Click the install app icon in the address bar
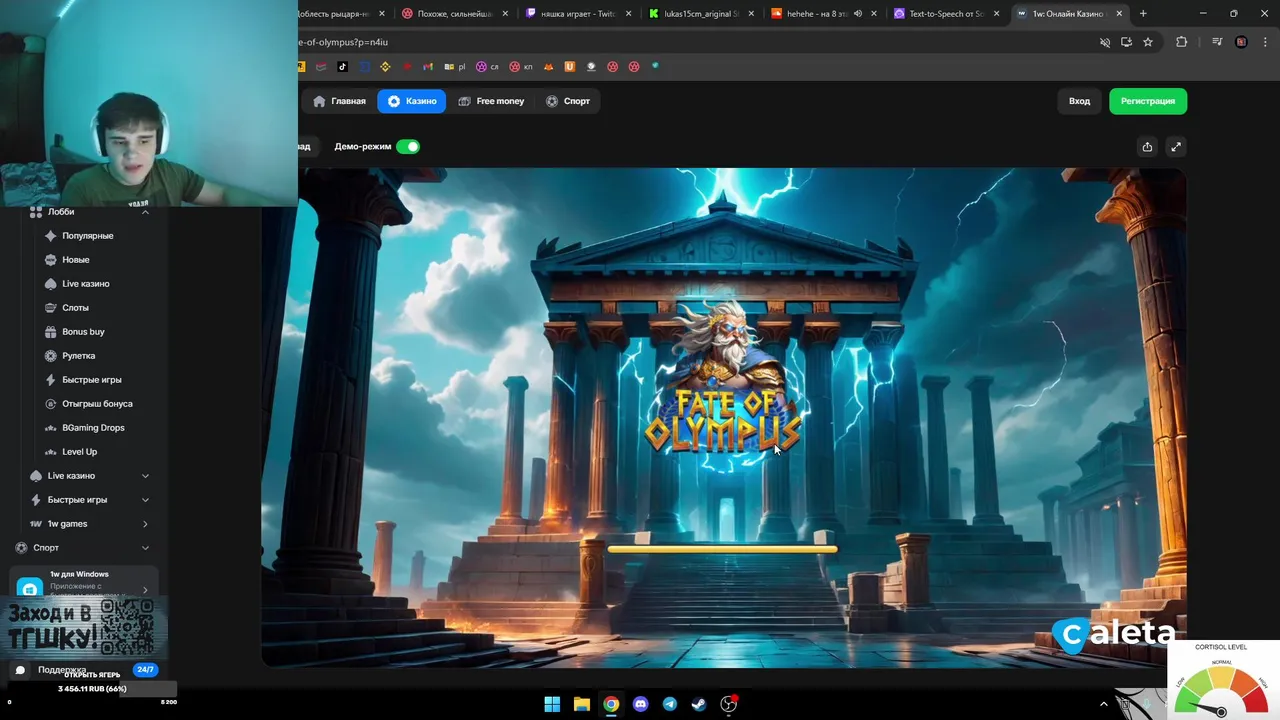 click(1126, 42)
